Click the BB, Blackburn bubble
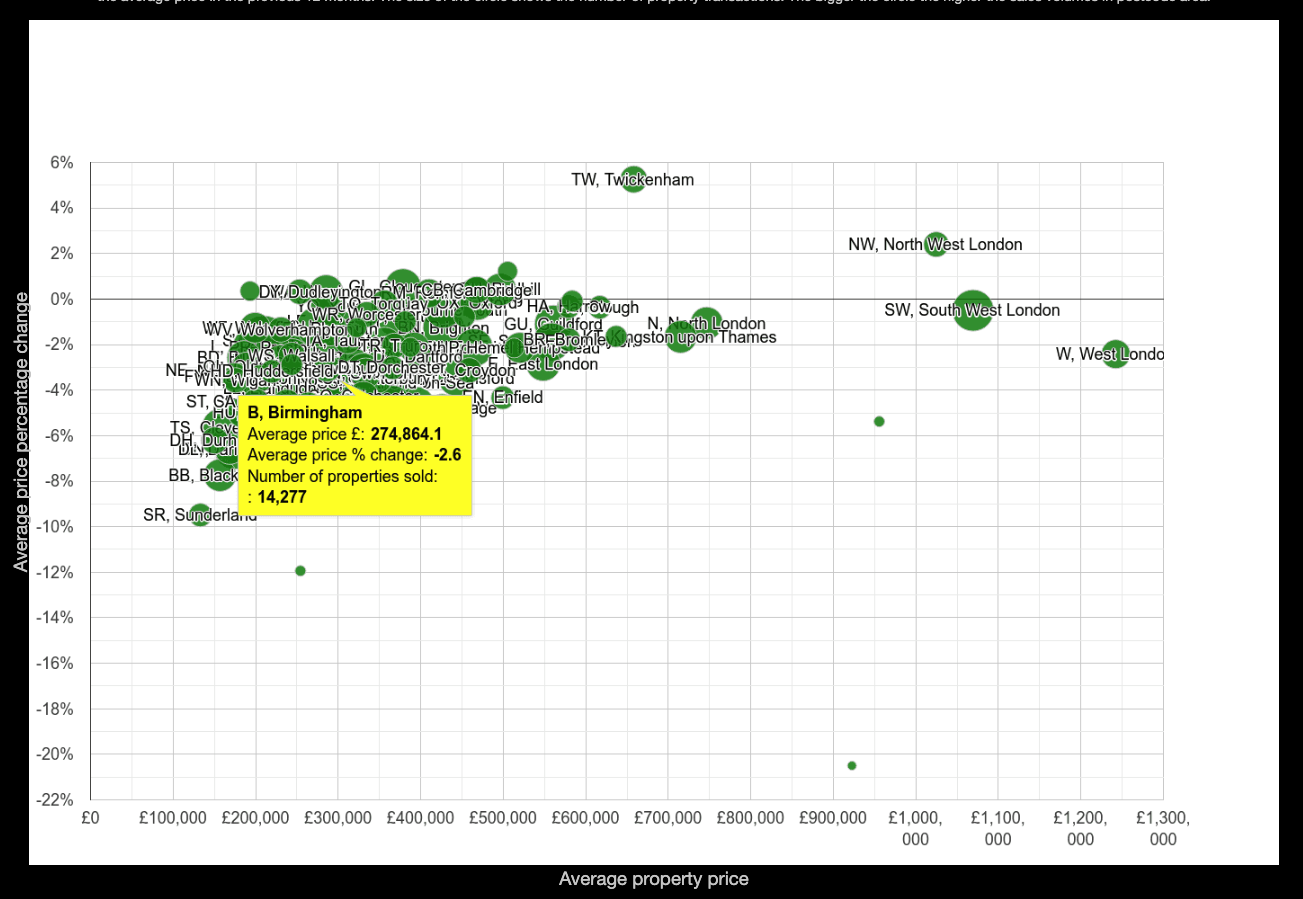Image resolution: width=1303 pixels, height=899 pixels. click(x=221, y=475)
